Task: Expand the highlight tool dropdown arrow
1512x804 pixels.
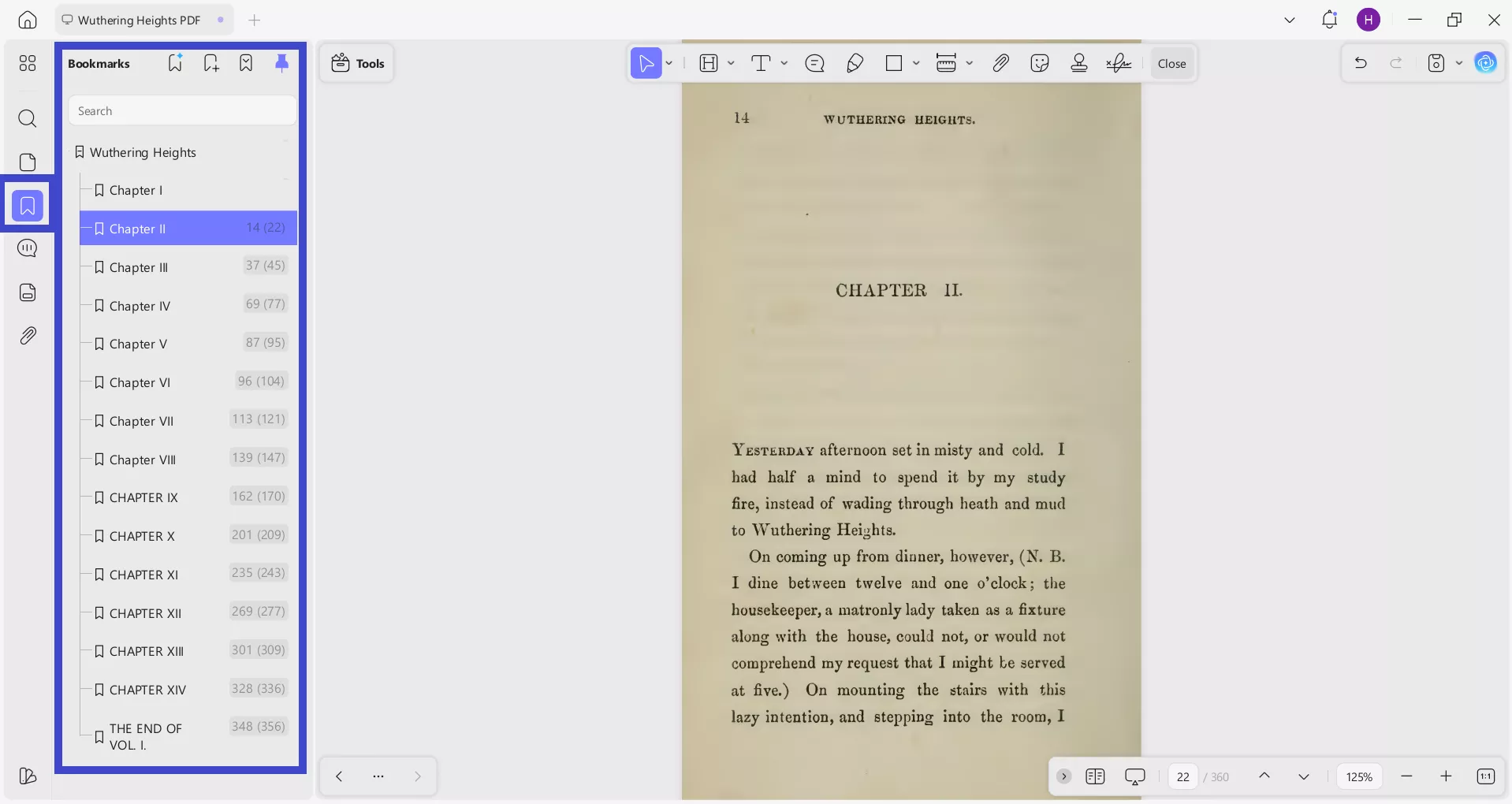Action: tap(732, 63)
